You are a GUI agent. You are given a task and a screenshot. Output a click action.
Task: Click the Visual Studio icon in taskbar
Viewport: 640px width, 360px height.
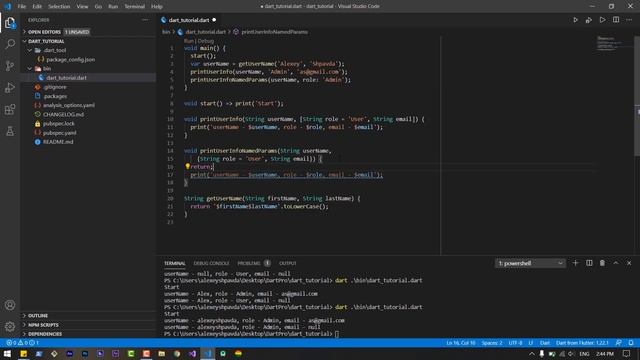click(x=192, y=353)
